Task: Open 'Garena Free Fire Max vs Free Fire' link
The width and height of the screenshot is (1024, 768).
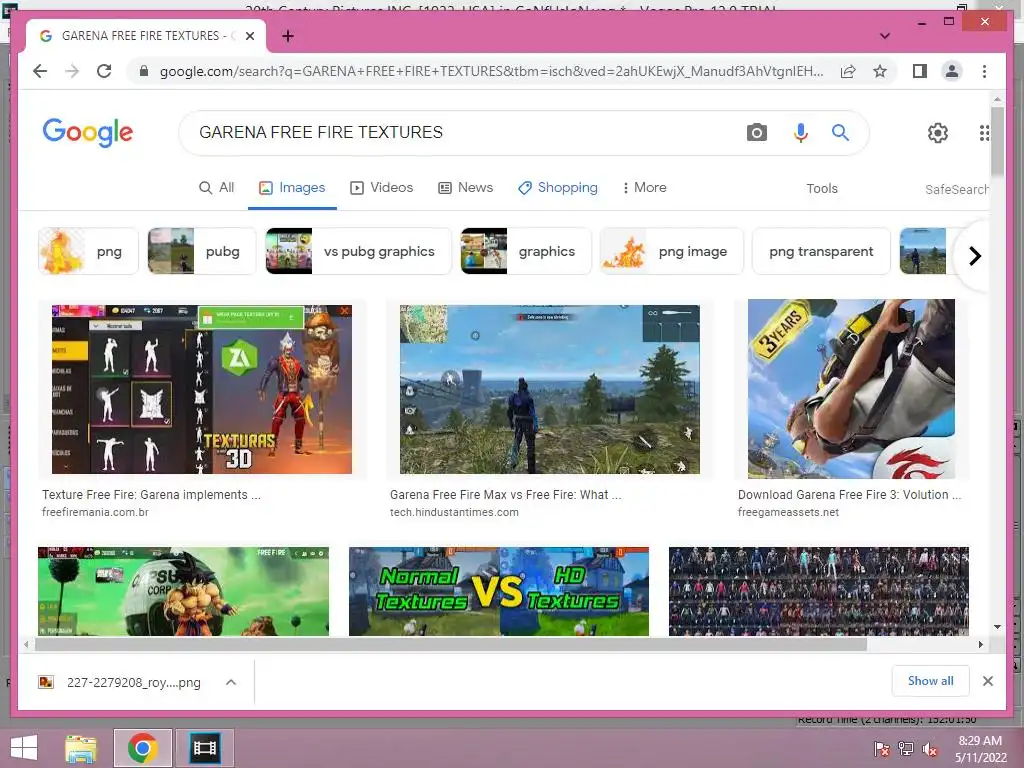Action: pyautogui.click(x=505, y=495)
